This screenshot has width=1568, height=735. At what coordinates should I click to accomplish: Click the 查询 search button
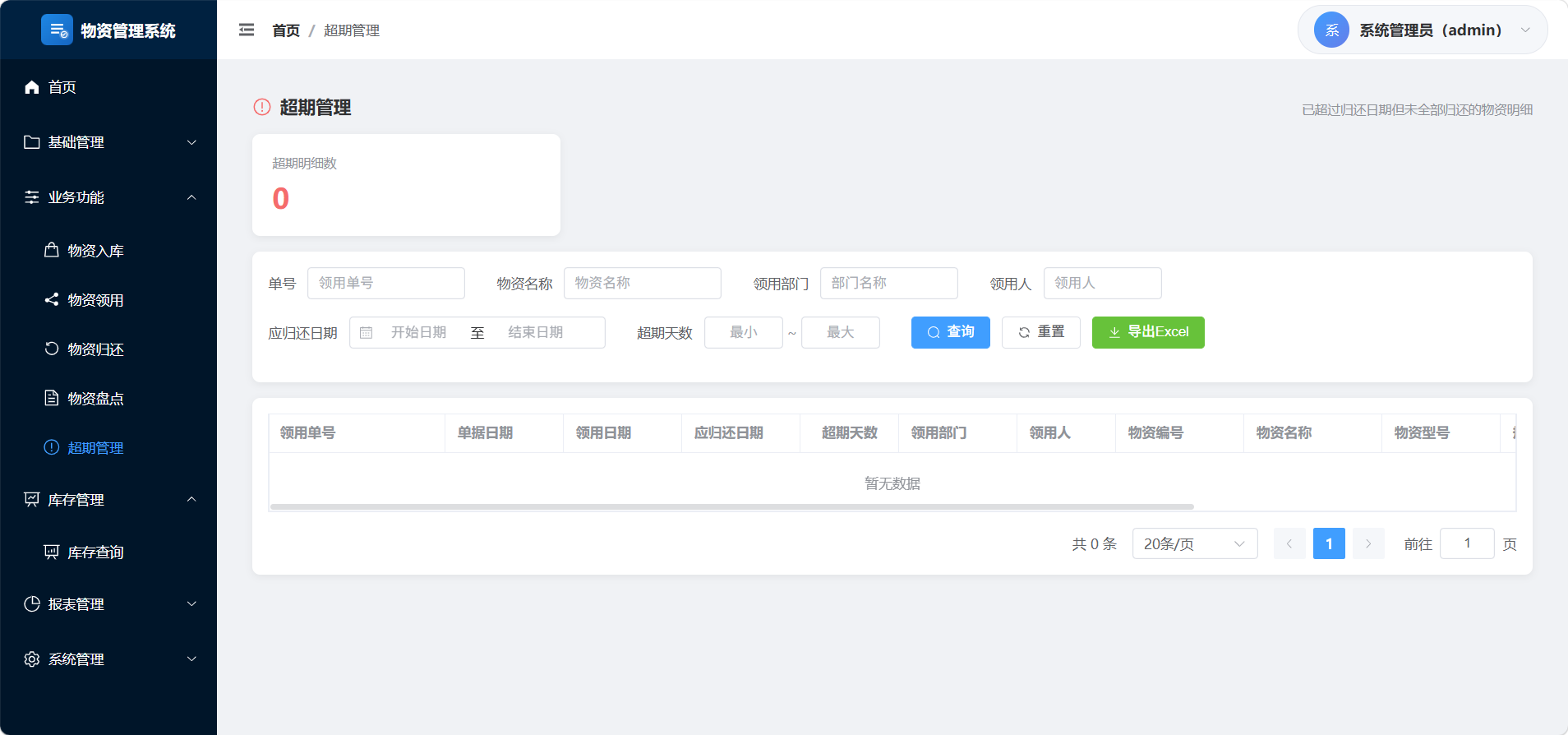tap(951, 332)
